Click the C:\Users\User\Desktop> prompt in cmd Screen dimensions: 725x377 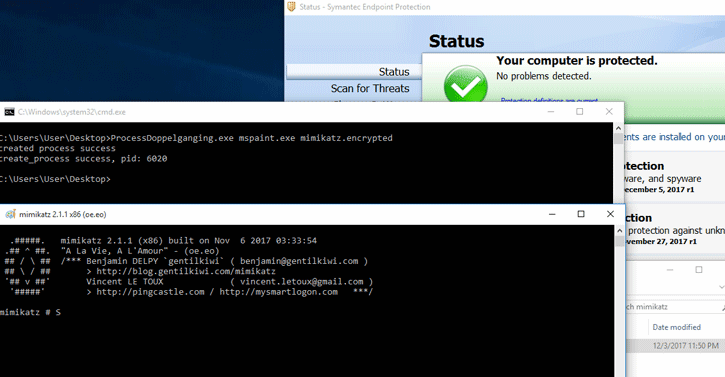tap(55, 179)
